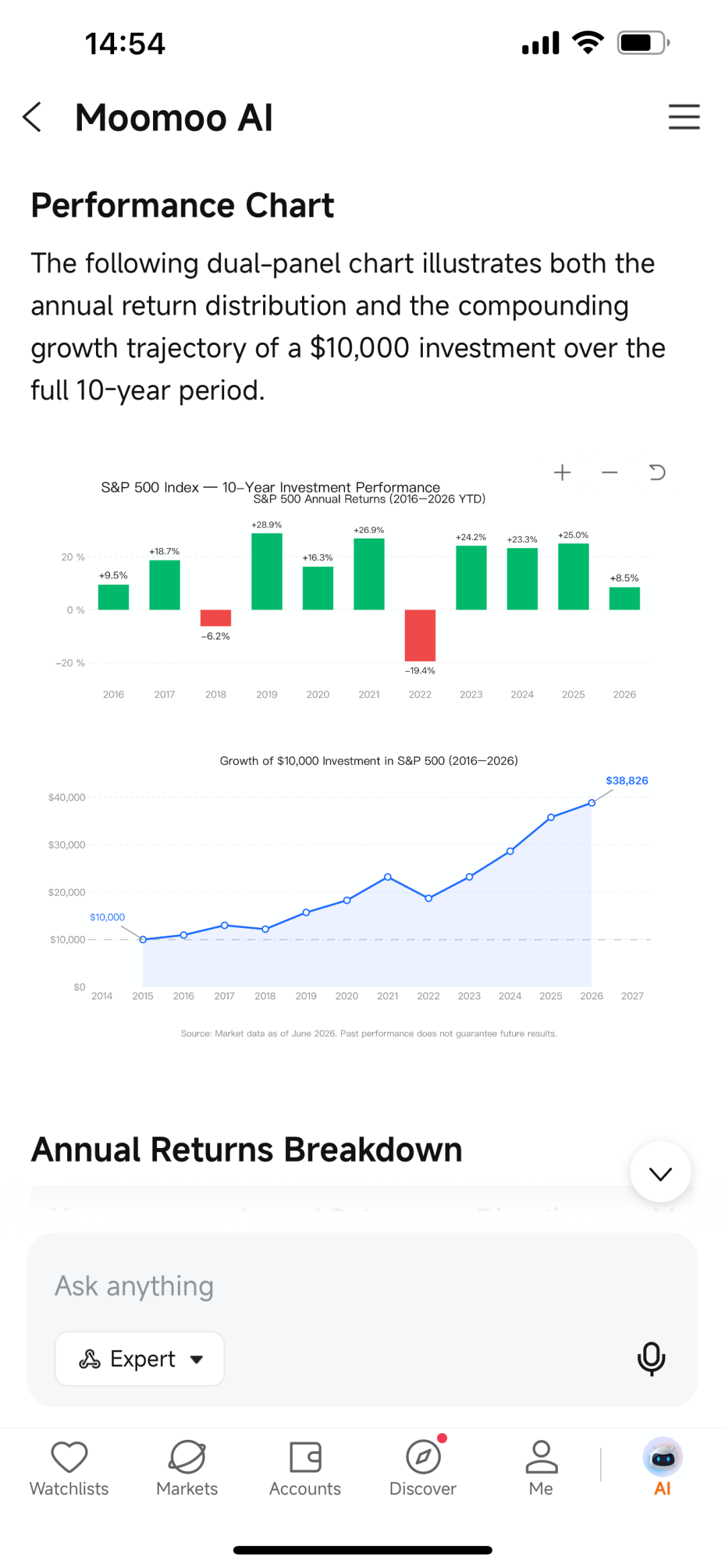Go back using the left arrow
The image size is (725, 1568).
32,117
